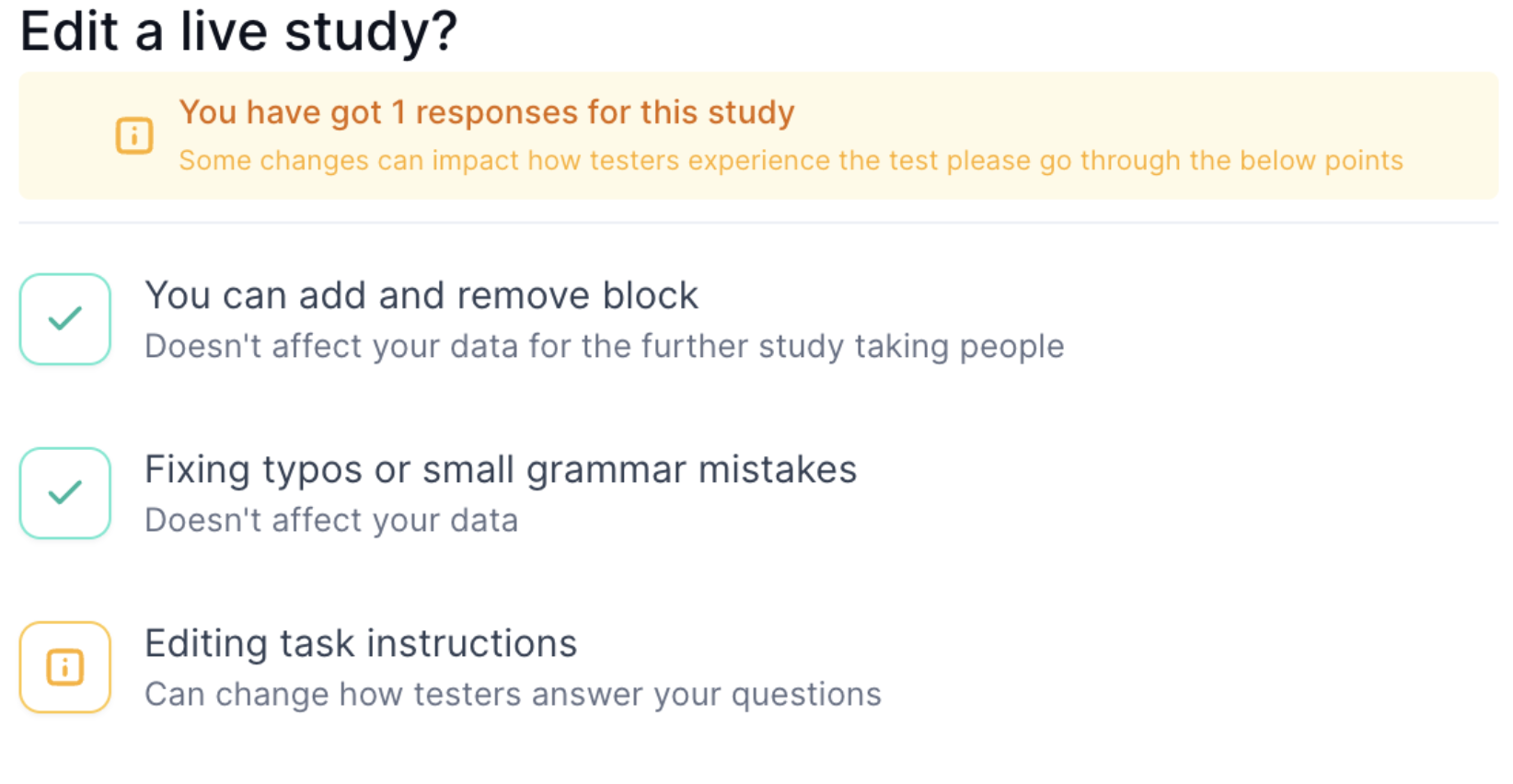Image resolution: width=1513 pixels, height=784 pixels.
Task: Click 'below points' at end of banner subtitle
Action: tap(1322, 160)
